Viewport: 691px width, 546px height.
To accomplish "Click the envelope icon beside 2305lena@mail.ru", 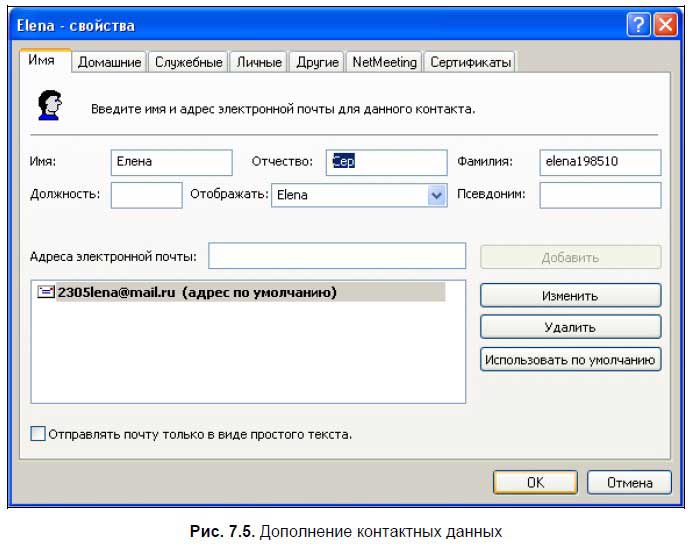I will click(x=46, y=293).
